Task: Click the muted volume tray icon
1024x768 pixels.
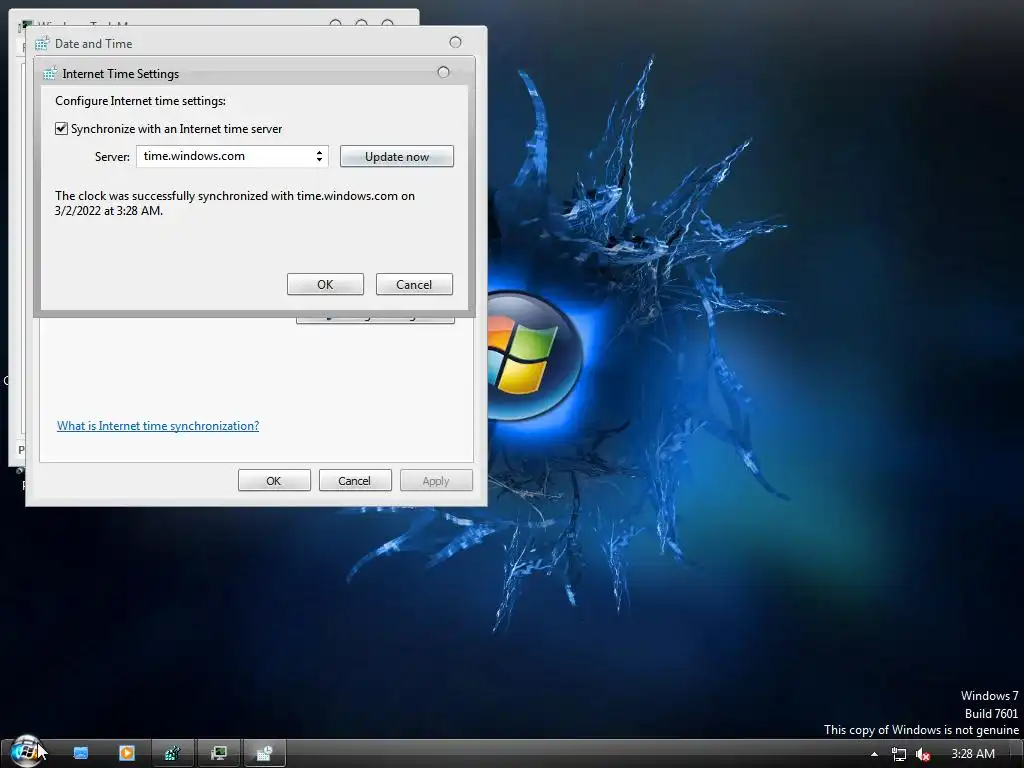Action: pyautogui.click(x=923, y=754)
